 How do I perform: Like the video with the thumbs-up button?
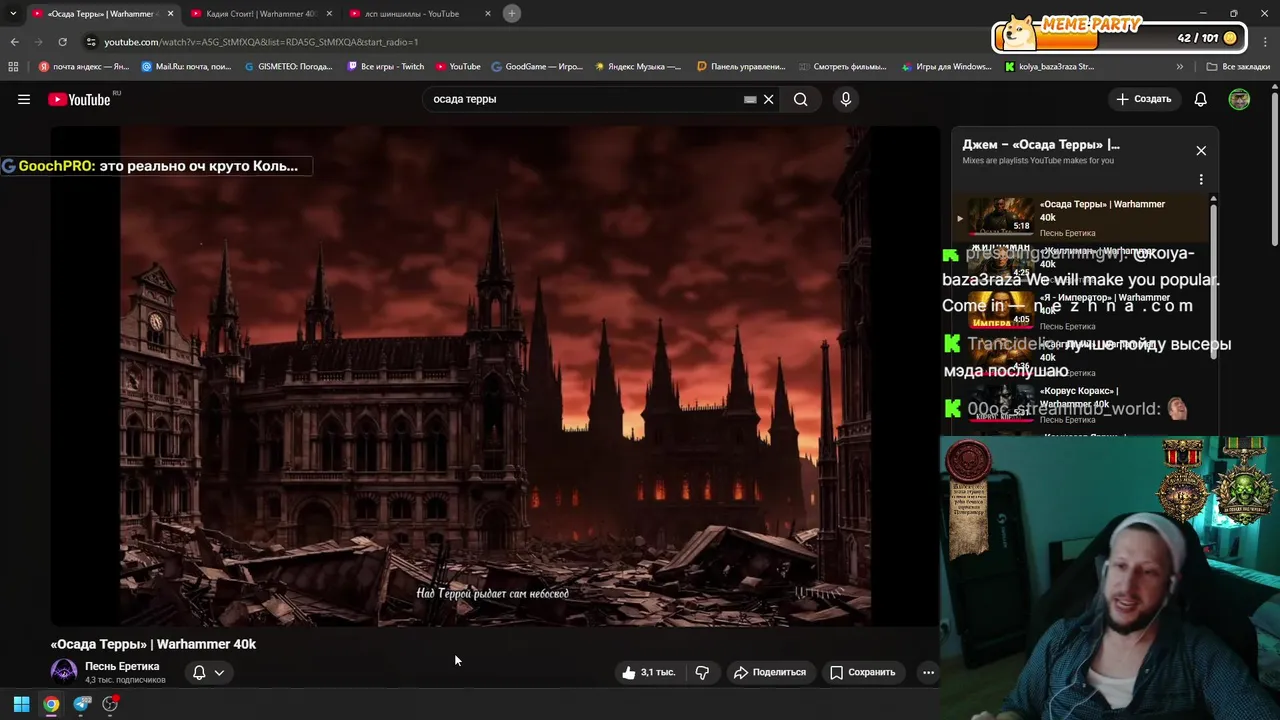pyautogui.click(x=649, y=672)
